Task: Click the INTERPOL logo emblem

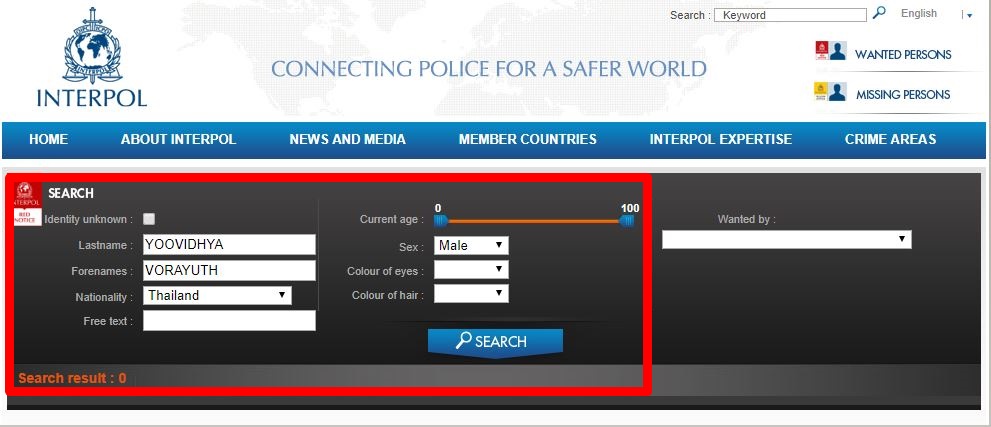Action: pyautogui.click(x=92, y=45)
